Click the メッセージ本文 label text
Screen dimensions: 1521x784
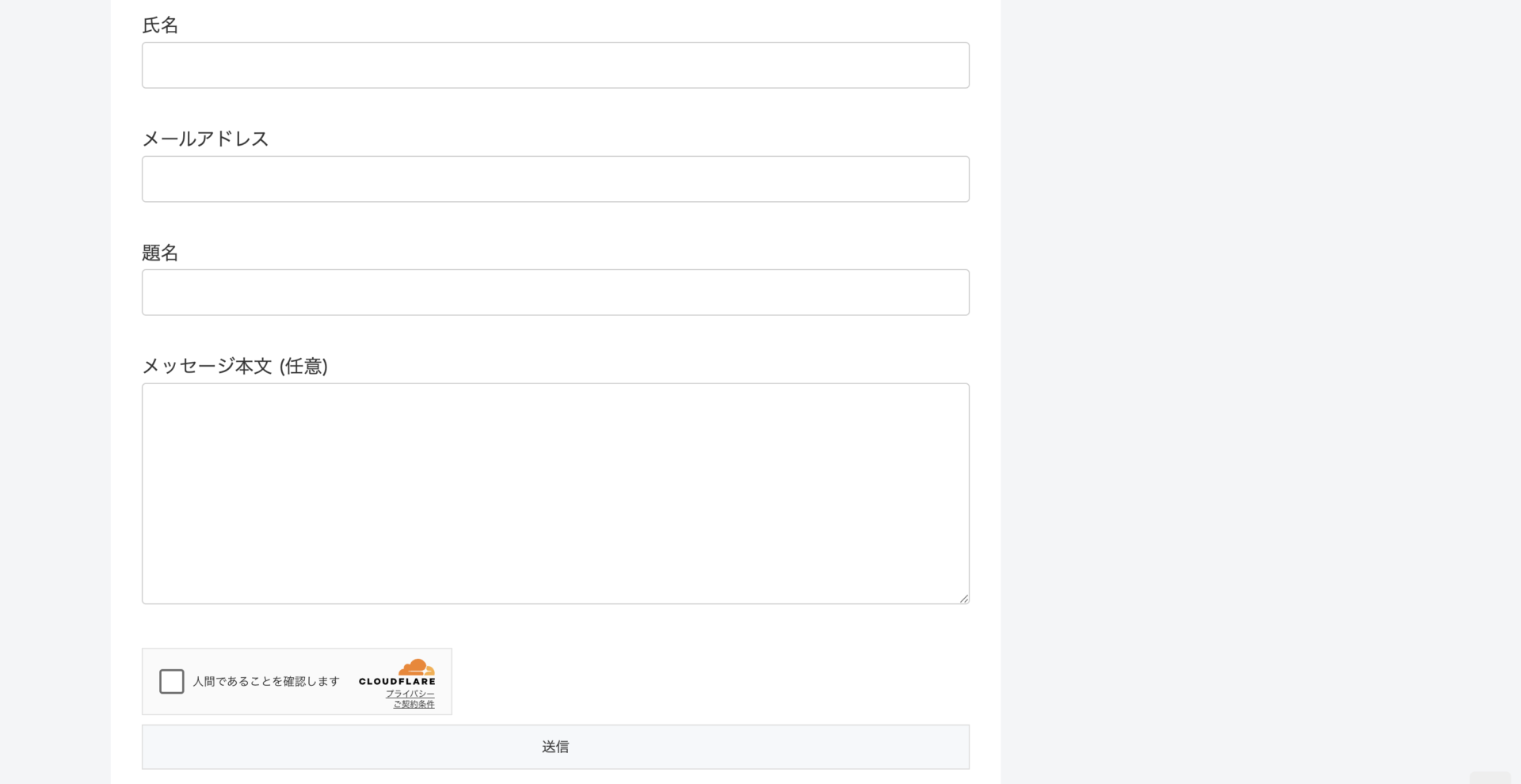[x=207, y=366]
